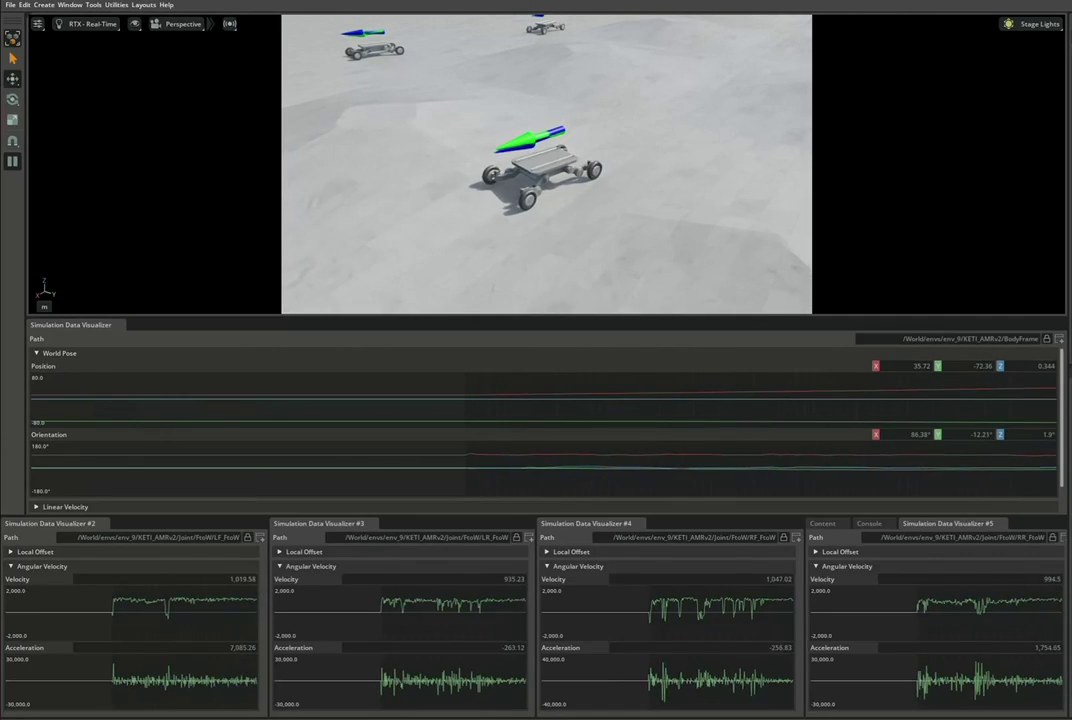Open the RTX - Real-Time renderer dropdown
This screenshot has height=720, width=1072.
pyautogui.click(x=86, y=24)
